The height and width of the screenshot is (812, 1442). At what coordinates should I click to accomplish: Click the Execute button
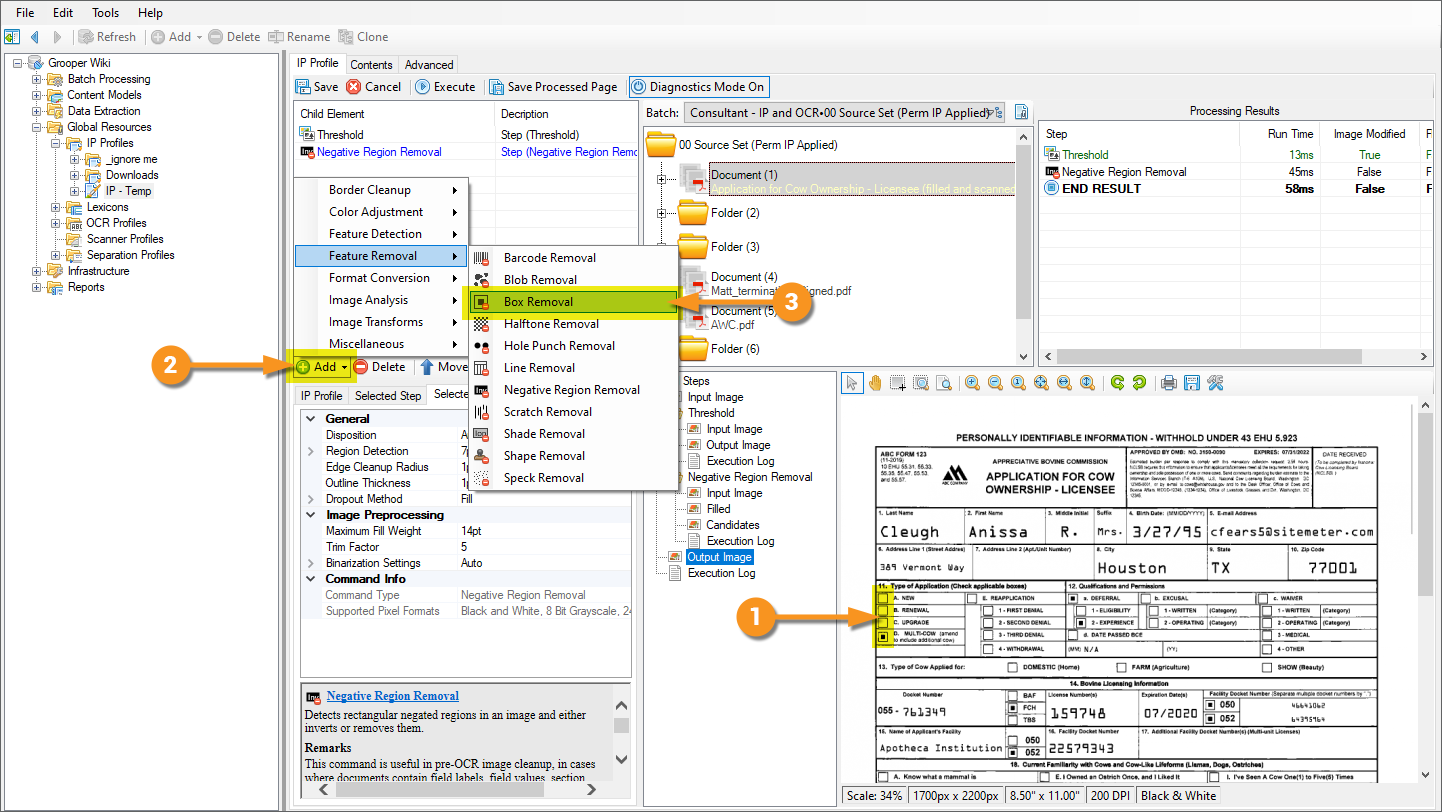(x=445, y=87)
